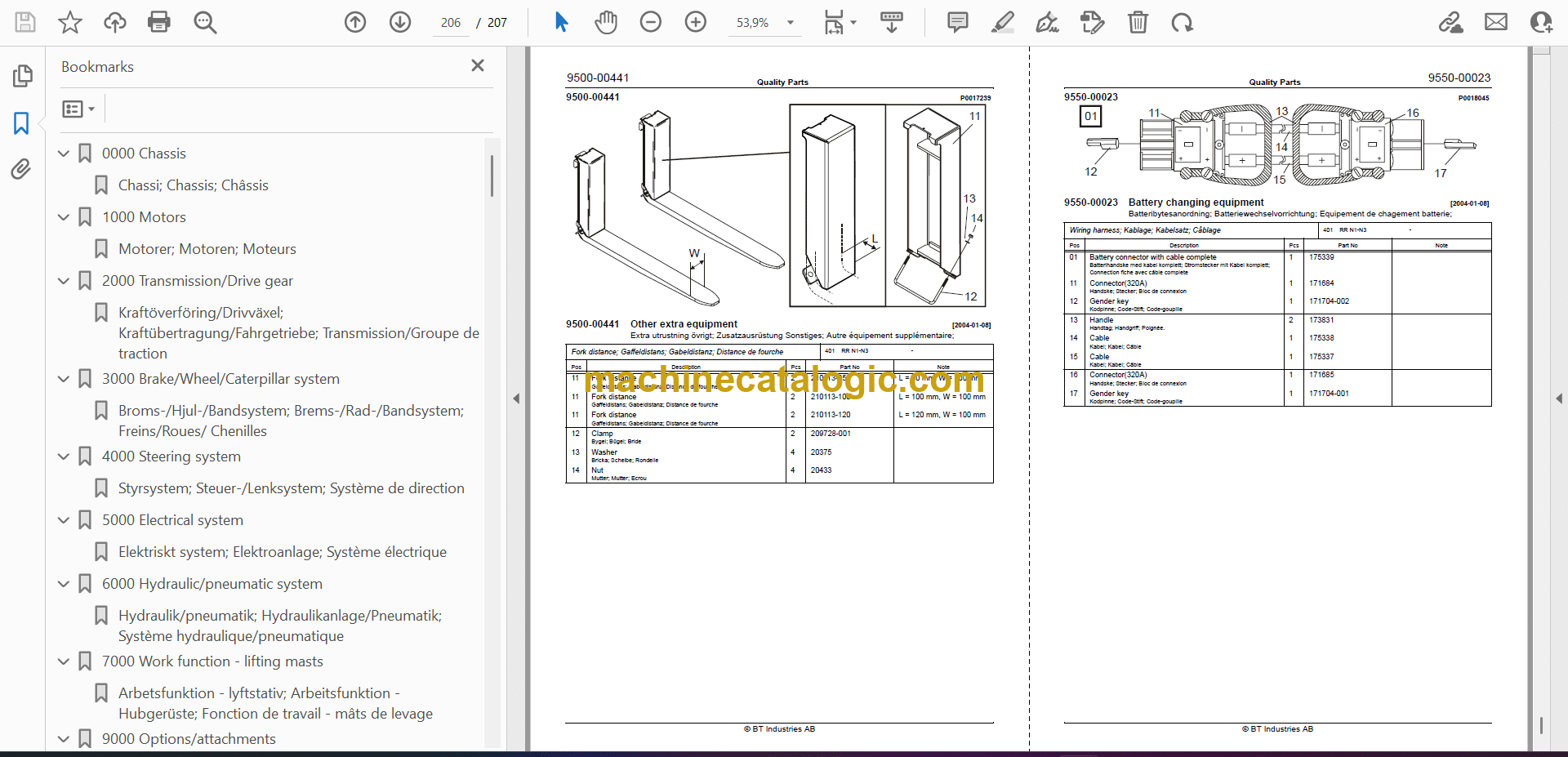Viewport: 1568px width, 757px height.
Task: Click the page number input field
Action: click(451, 23)
